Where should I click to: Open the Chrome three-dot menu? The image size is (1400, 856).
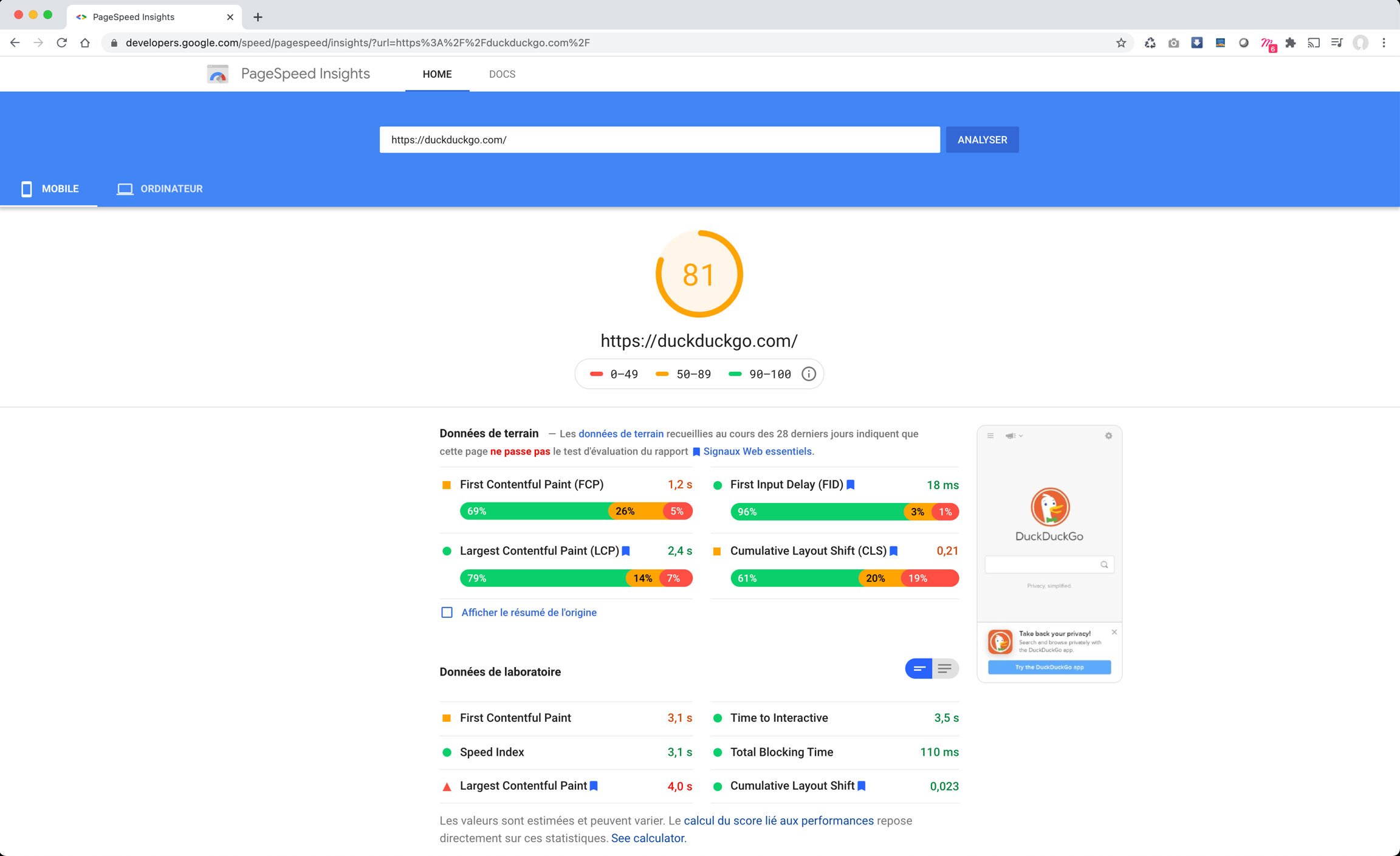tap(1384, 43)
